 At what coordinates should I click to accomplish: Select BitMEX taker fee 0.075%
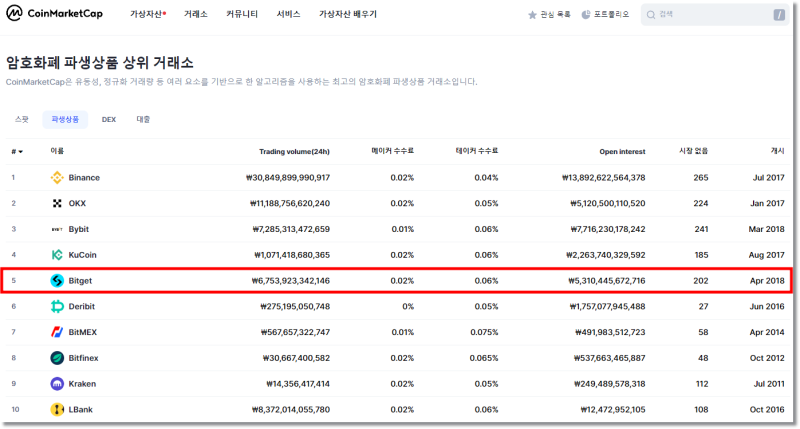pos(484,332)
